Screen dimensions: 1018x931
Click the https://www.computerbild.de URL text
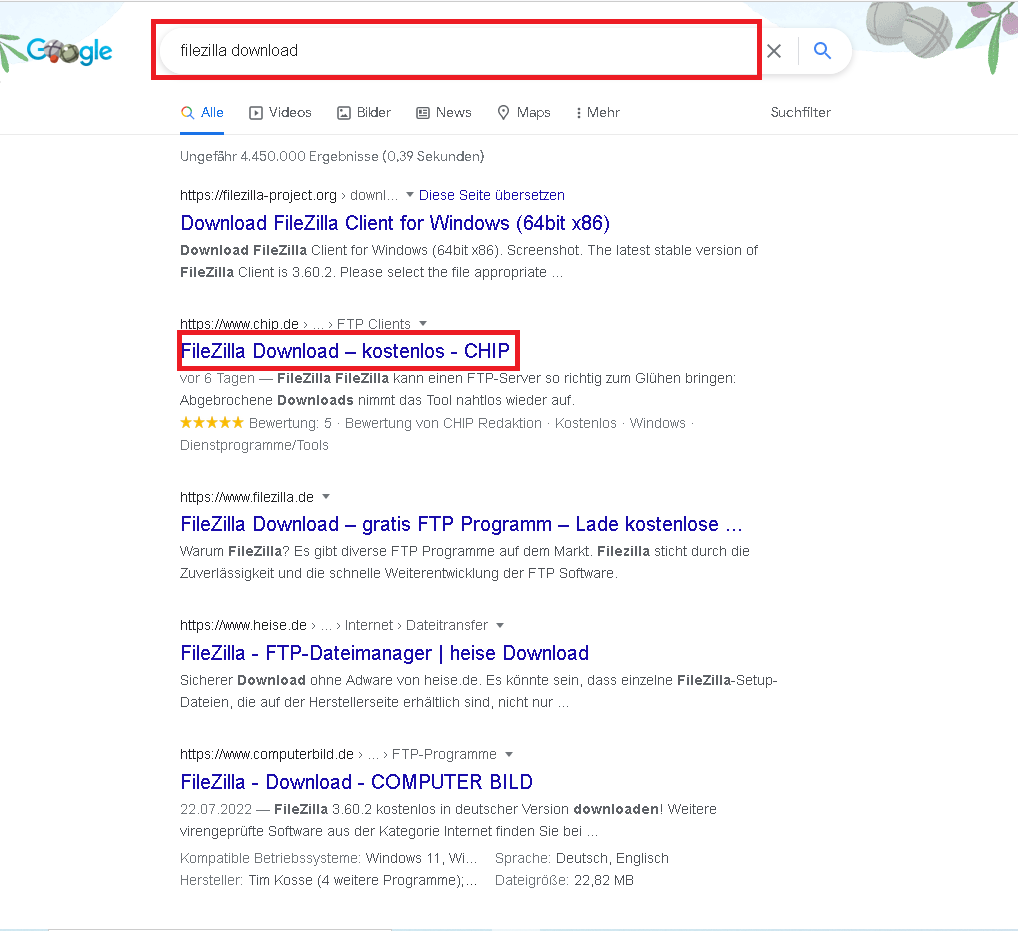[267, 754]
